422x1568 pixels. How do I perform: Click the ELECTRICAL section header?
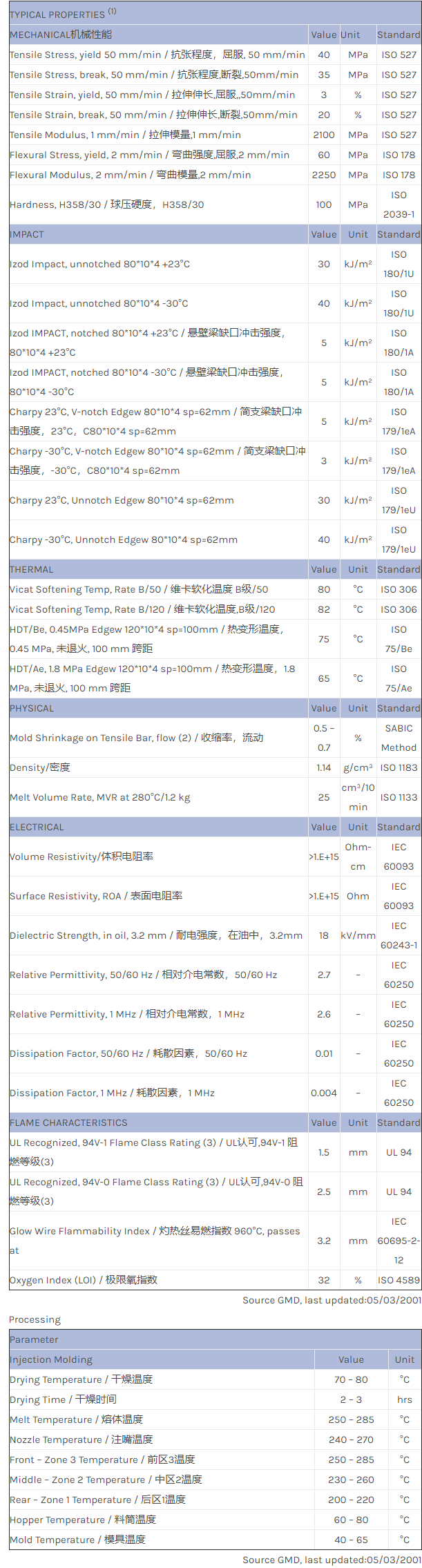tap(37, 828)
